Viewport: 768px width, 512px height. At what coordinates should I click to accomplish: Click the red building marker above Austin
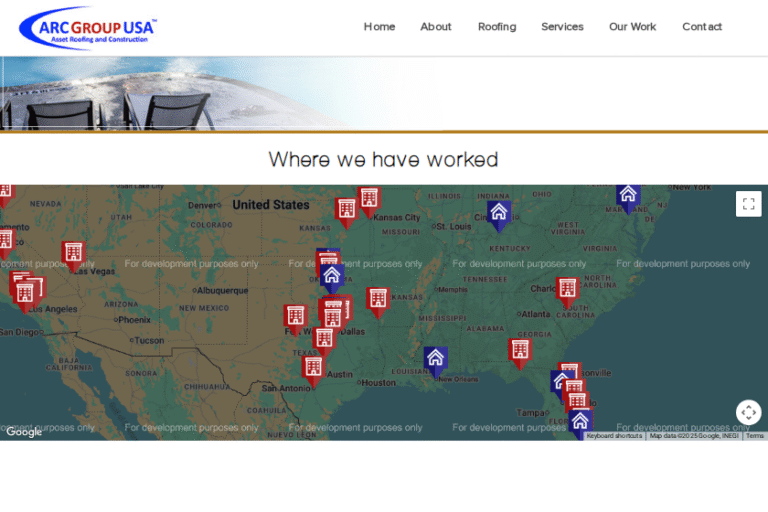point(313,368)
